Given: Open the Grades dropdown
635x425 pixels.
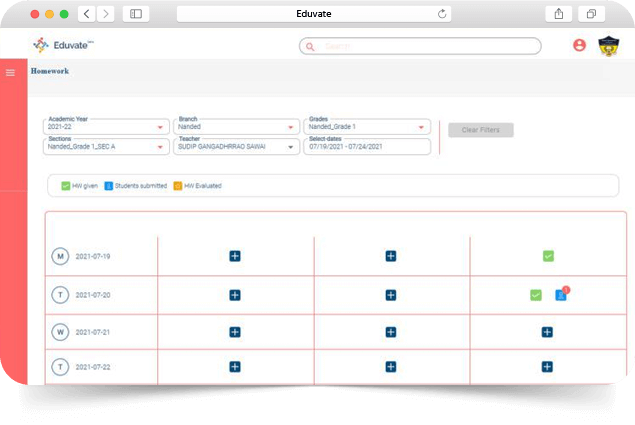Looking at the screenshot, I should coord(367,127).
